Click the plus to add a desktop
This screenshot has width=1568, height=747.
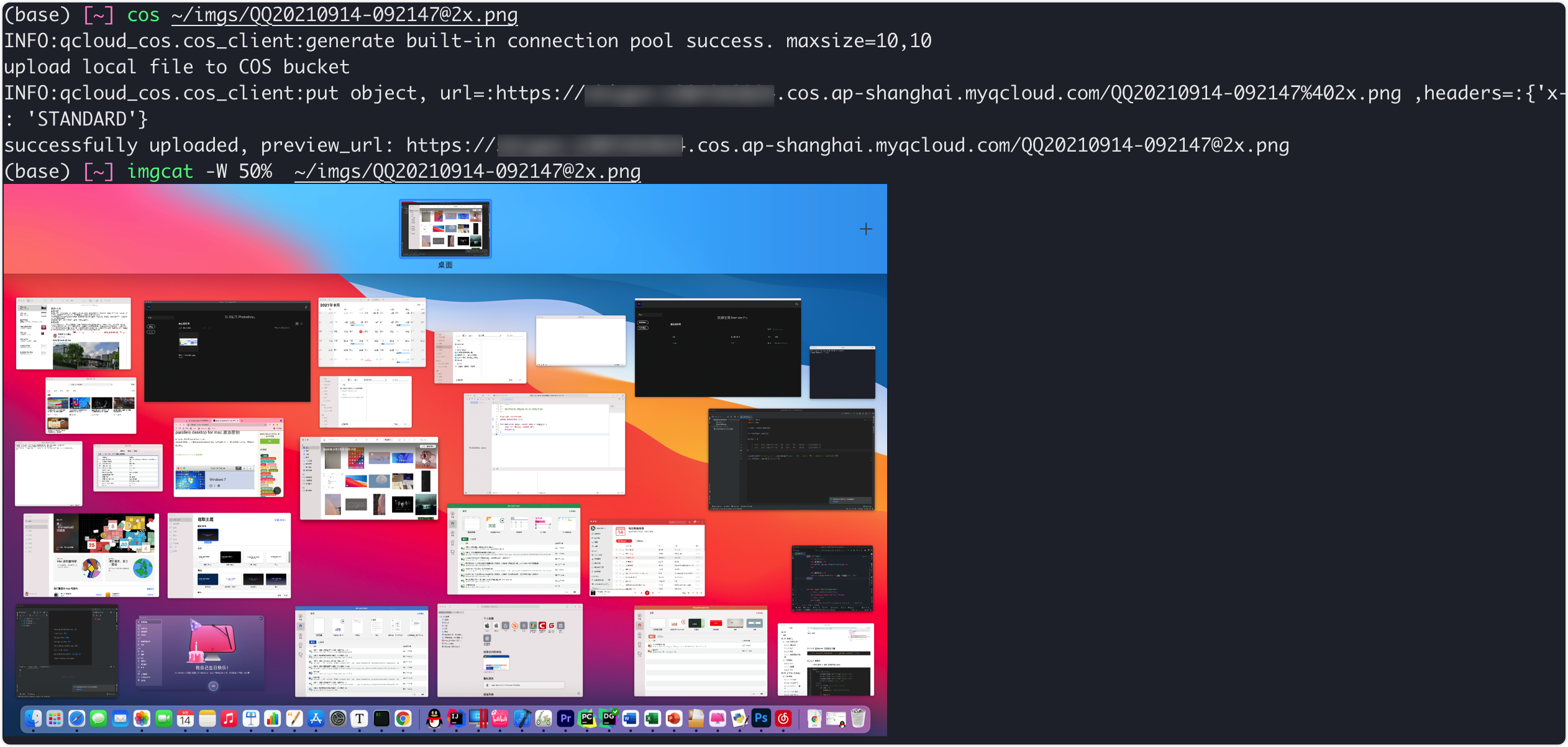(x=866, y=229)
